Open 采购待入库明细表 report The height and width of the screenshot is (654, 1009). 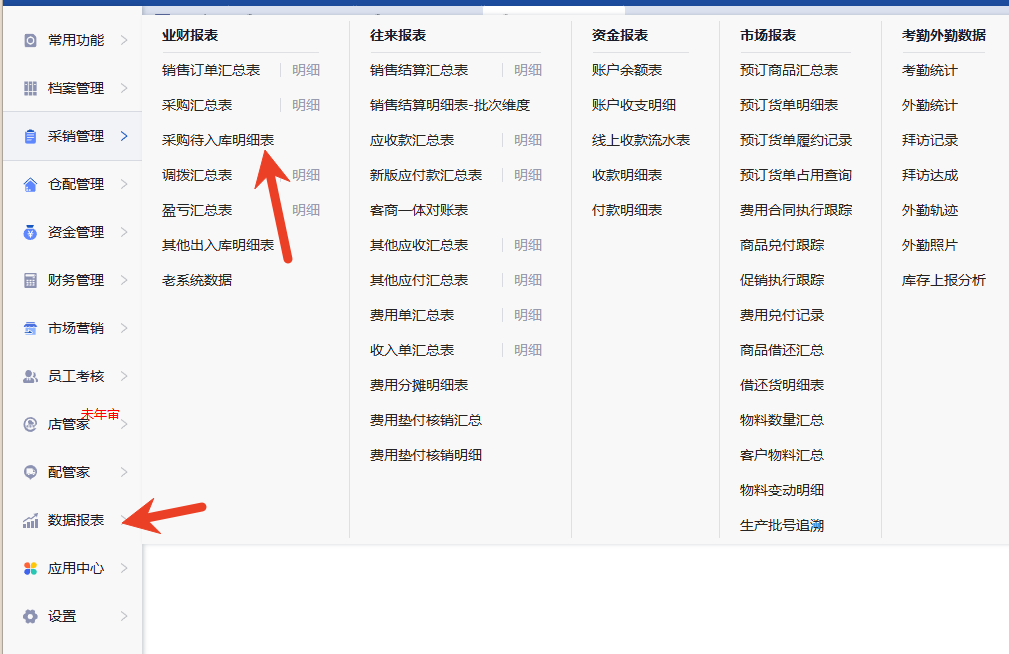tap(217, 140)
